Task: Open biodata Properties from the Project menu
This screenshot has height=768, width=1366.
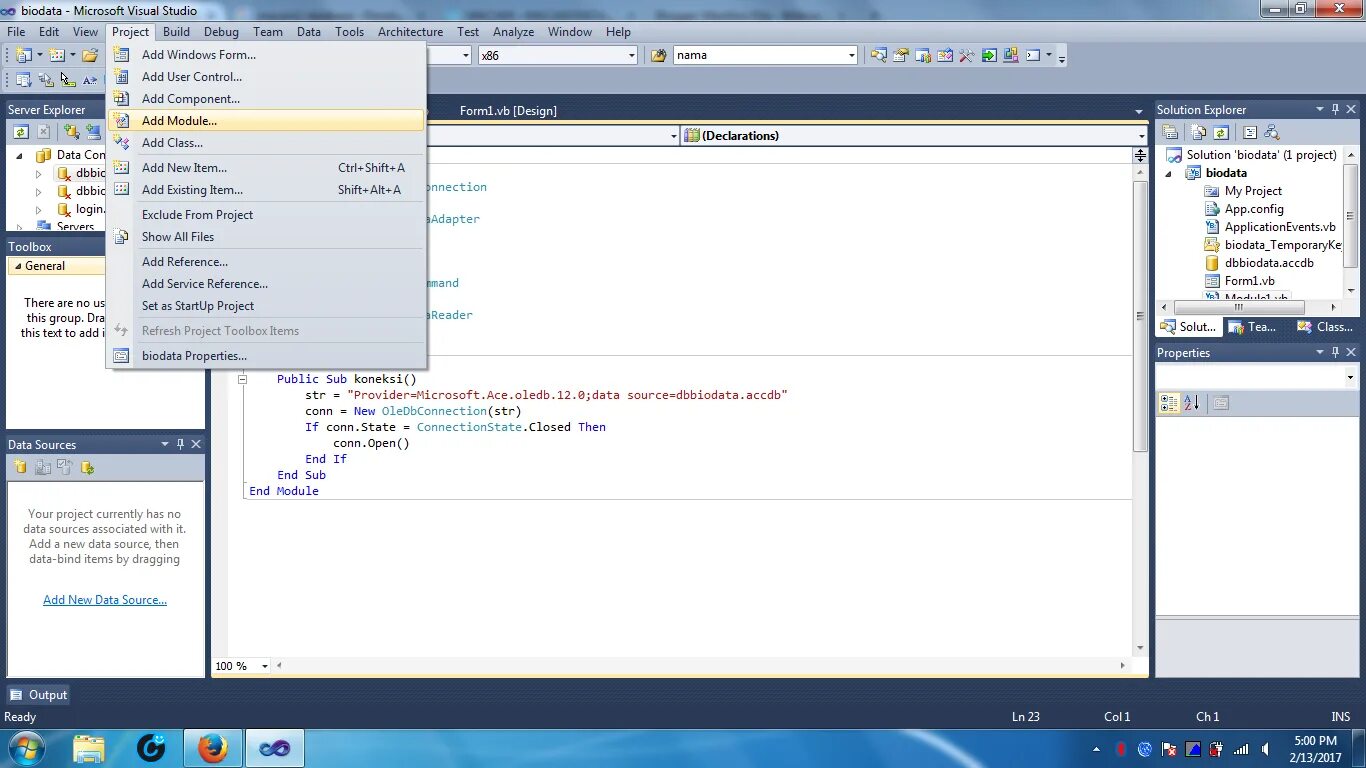Action: [x=266, y=356]
